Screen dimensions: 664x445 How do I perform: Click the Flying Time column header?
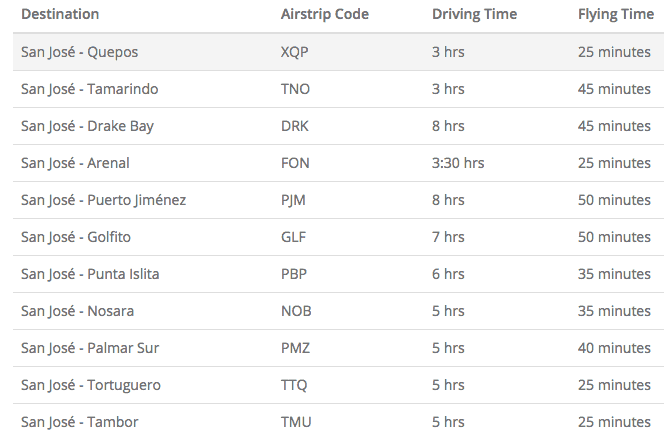(x=616, y=14)
